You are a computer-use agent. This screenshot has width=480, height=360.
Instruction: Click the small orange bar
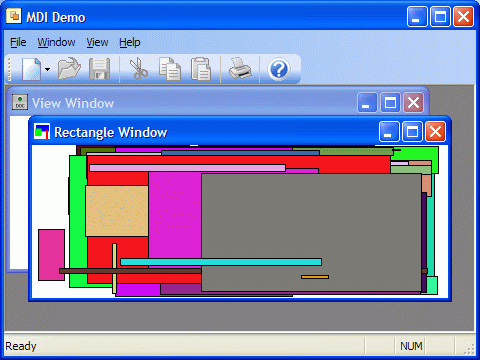point(315,277)
